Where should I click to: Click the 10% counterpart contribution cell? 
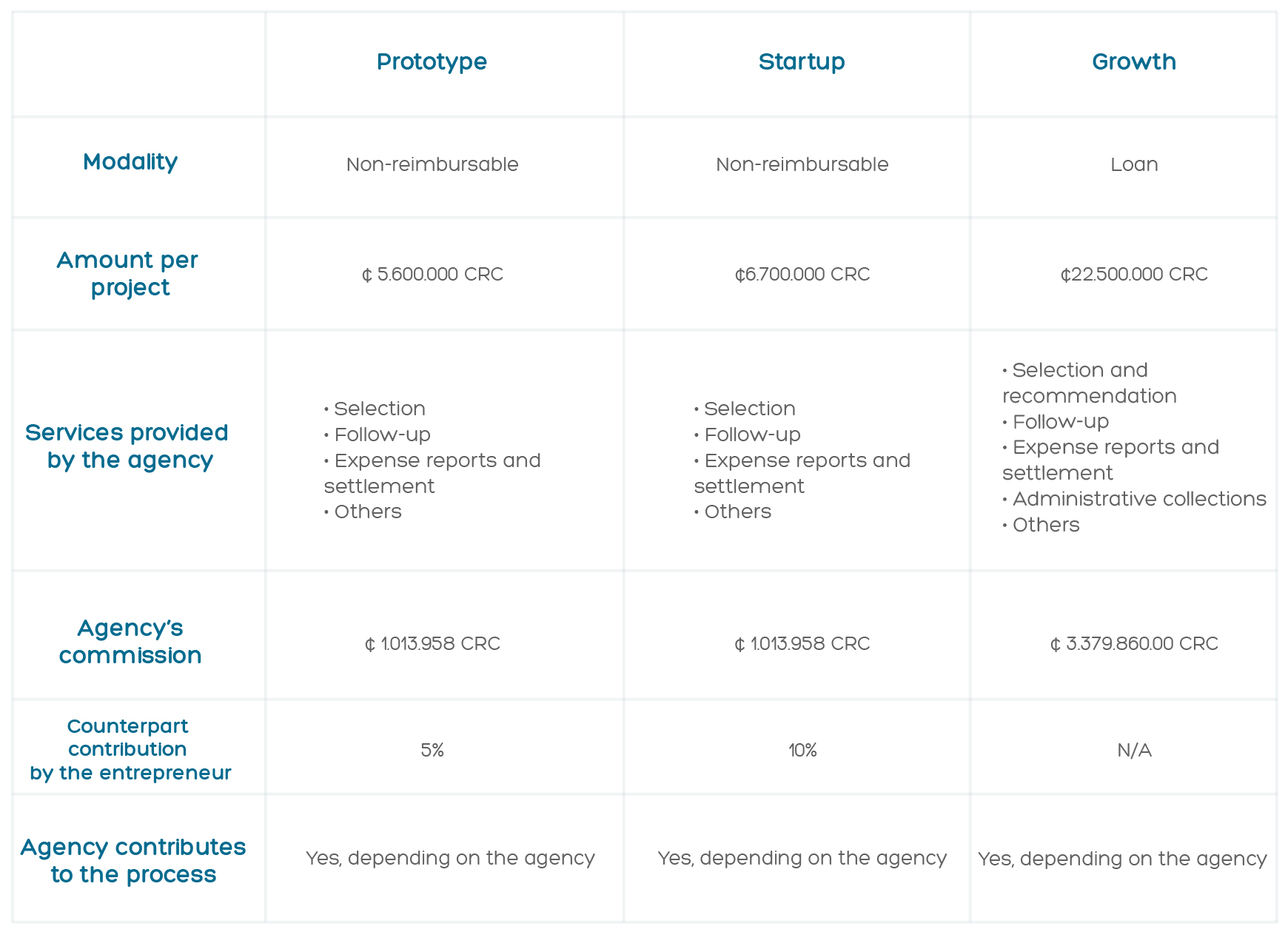pyautogui.click(x=802, y=751)
